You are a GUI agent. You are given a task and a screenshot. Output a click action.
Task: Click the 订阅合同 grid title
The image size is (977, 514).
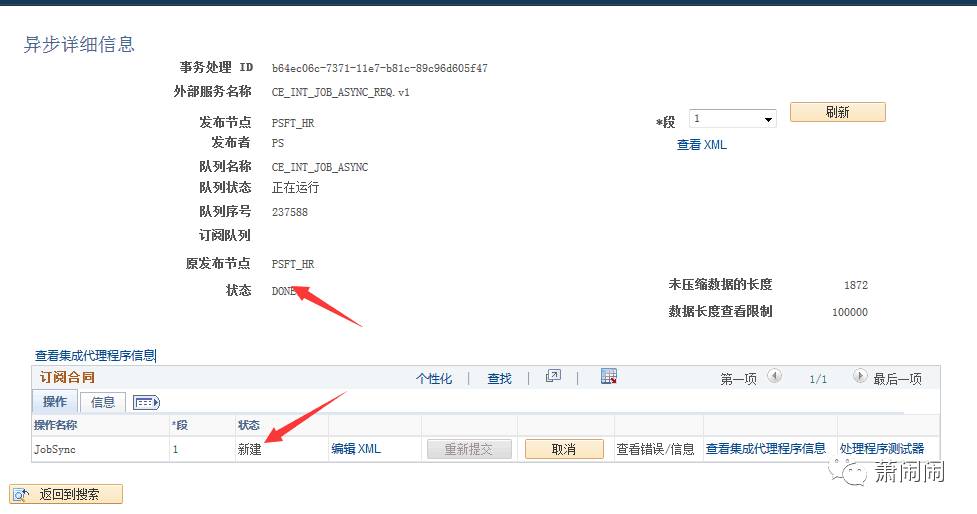point(67,378)
